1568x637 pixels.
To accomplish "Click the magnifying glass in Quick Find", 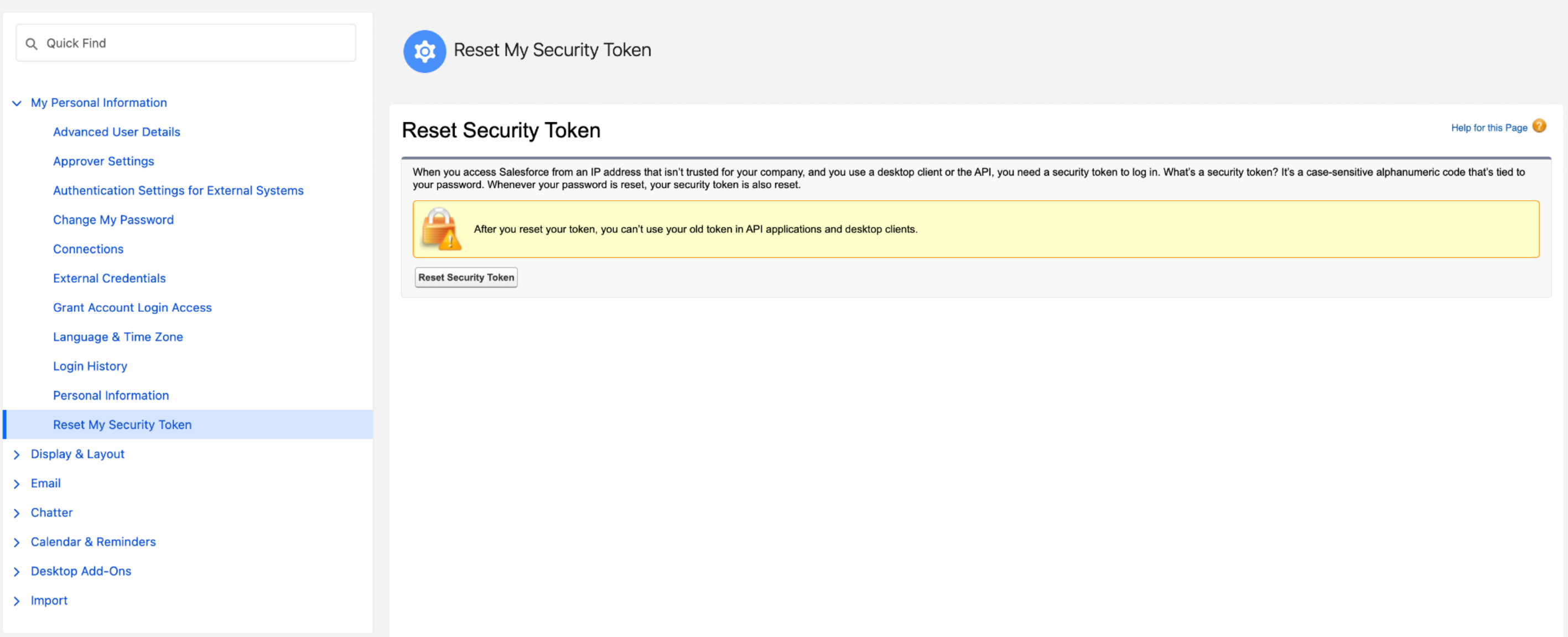I will [x=32, y=43].
